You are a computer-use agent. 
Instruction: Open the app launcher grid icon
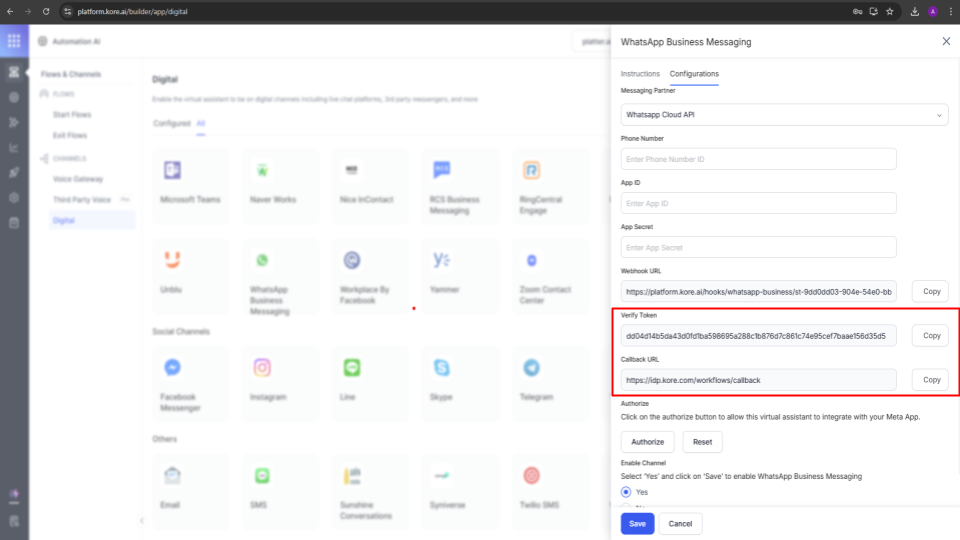click(x=14, y=41)
